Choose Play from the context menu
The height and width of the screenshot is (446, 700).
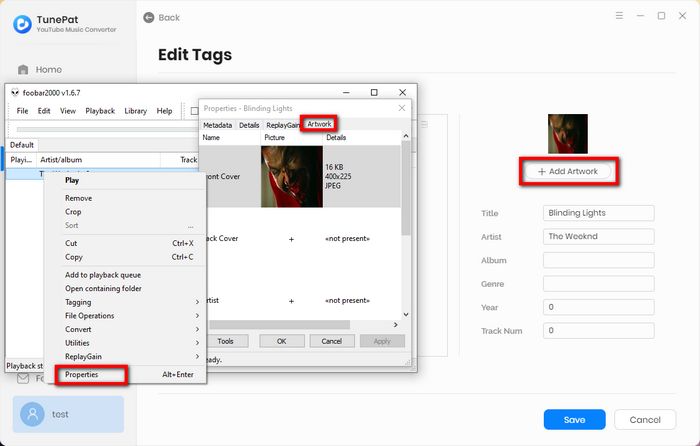pos(125,180)
